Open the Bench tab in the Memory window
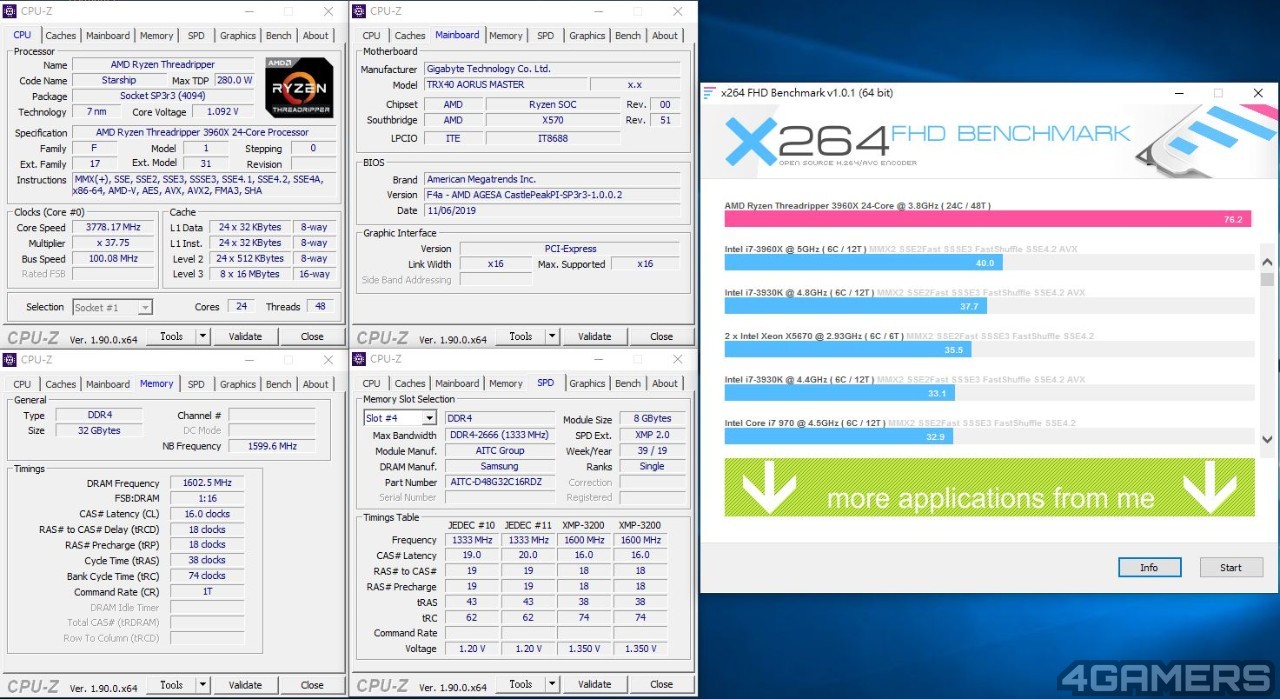This screenshot has height=699, width=1280. 279,384
